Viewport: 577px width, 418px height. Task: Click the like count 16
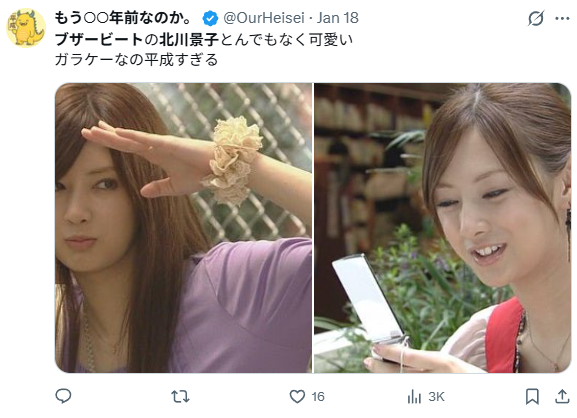[318, 397]
